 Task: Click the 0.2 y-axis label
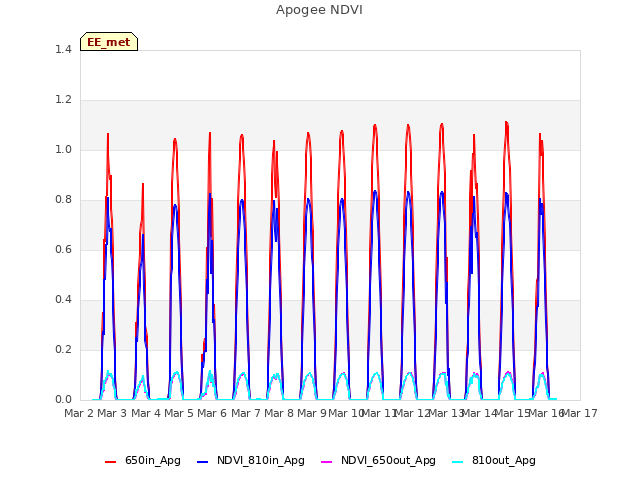(x=63, y=350)
